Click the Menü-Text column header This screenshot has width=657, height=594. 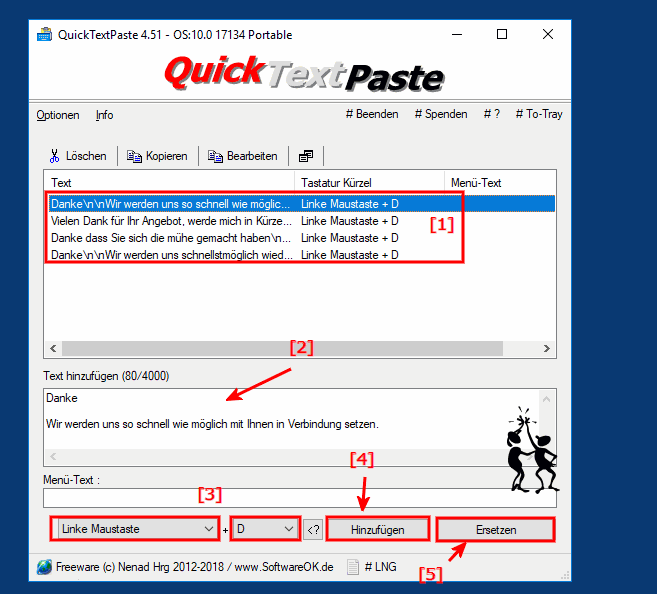[500, 183]
